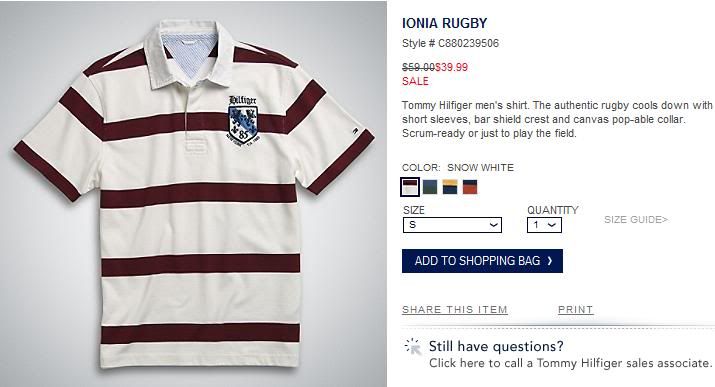Pick the yellow and navy color swatch

(x=450, y=187)
